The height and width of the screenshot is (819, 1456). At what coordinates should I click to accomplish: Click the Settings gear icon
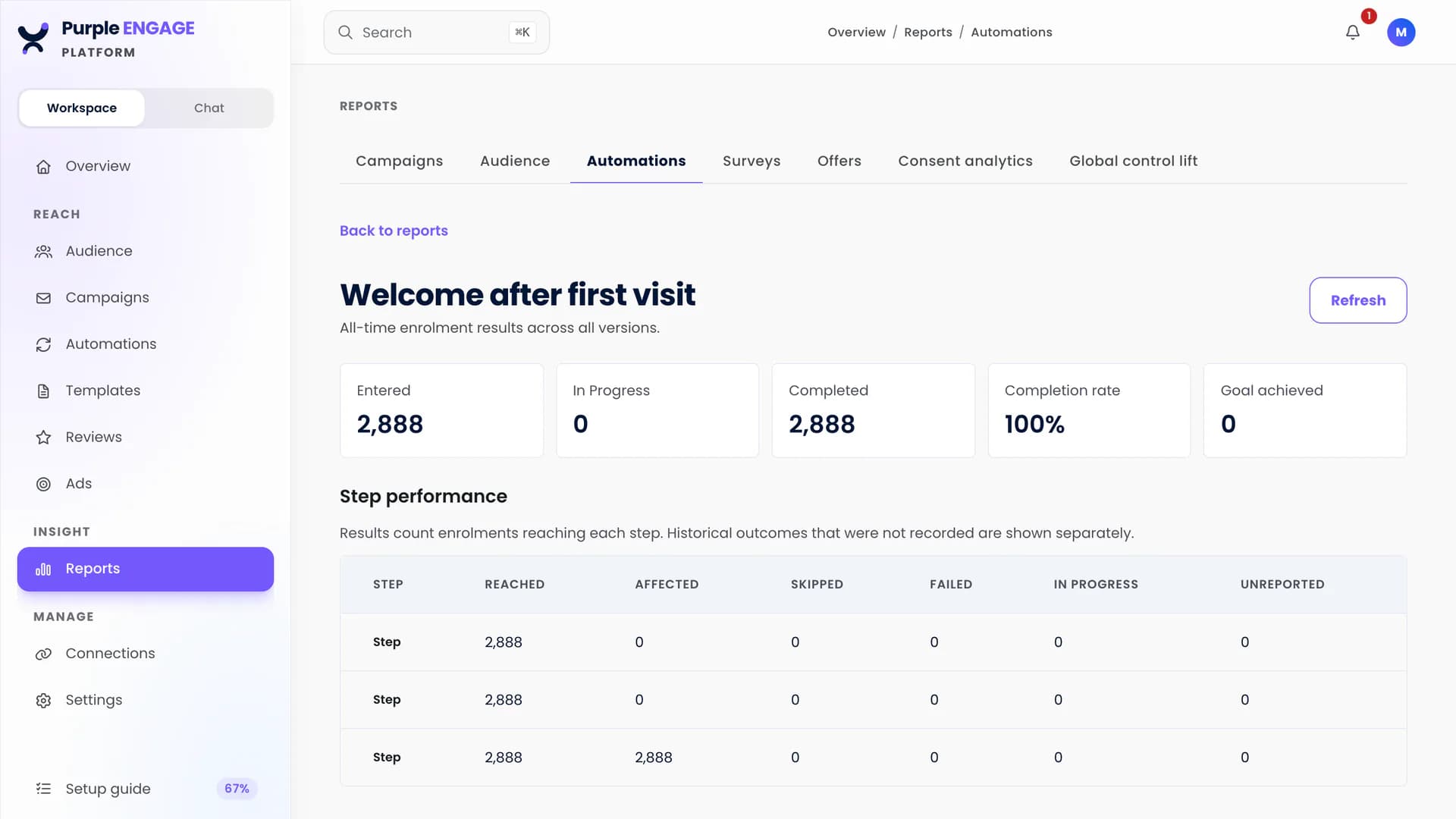click(x=43, y=701)
